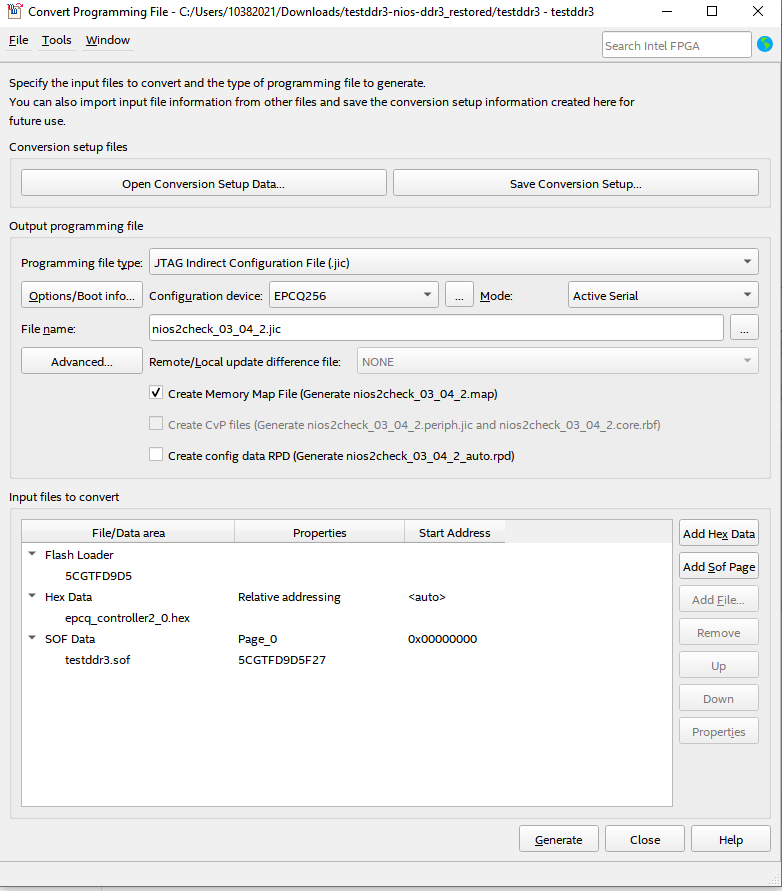Click Options/Boot info button
This screenshot has height=891, width=782.
82,295
